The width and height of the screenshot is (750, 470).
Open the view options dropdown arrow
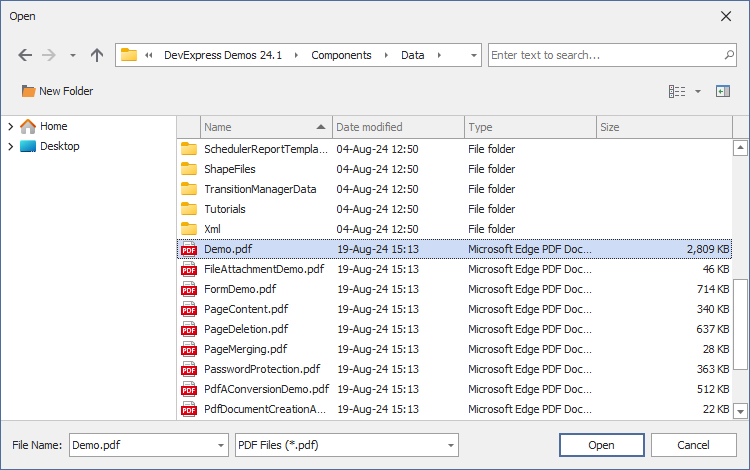point(698,91)
